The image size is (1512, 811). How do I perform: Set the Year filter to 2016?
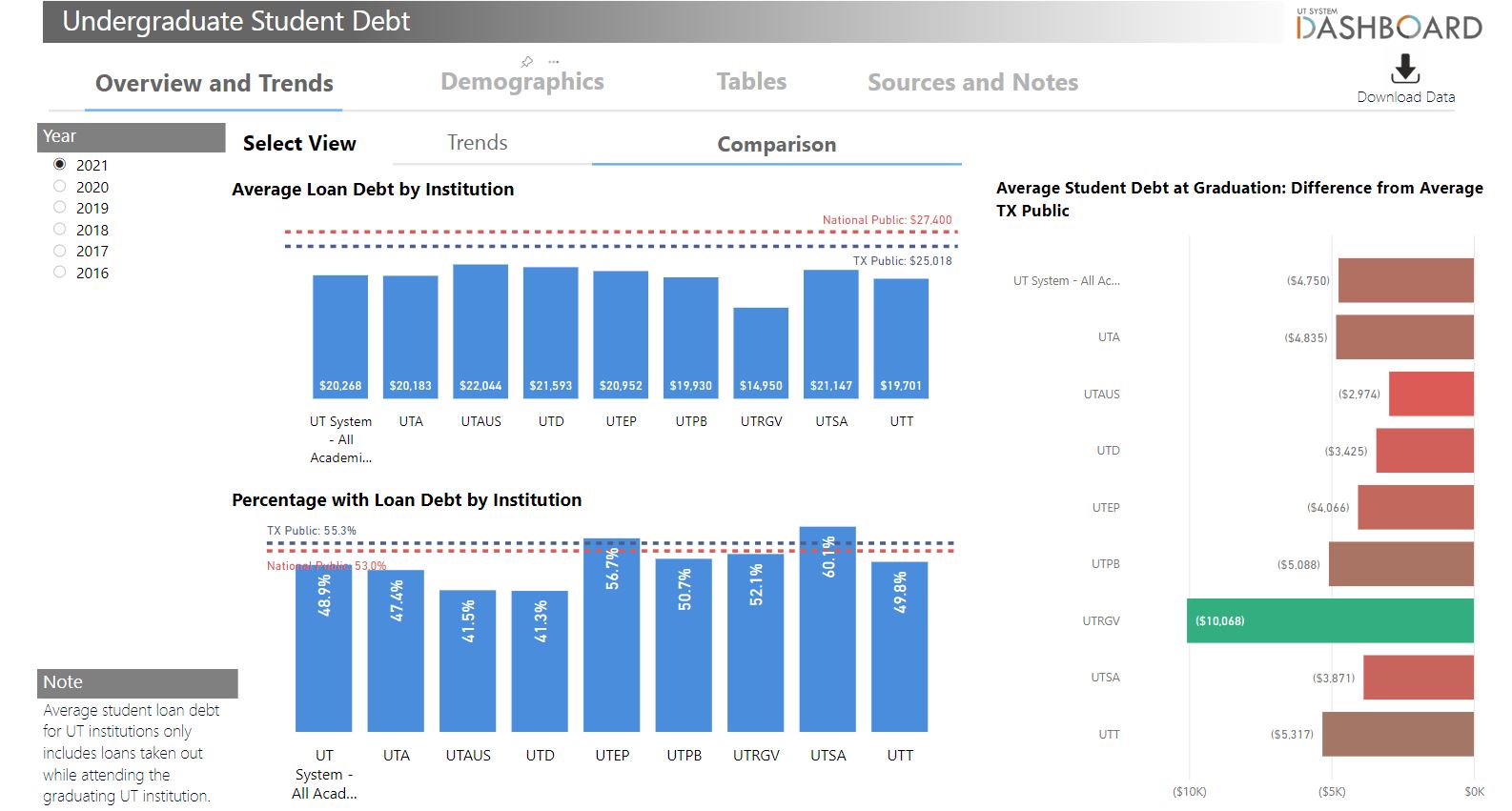point(59,273)
